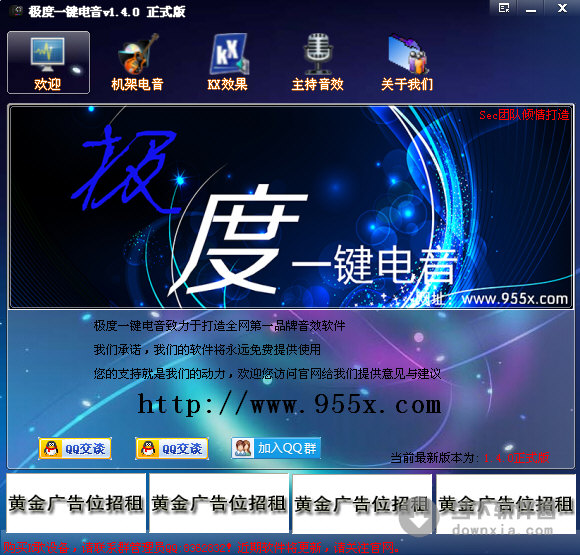This screenshot has width=580, height=555.
Task: Click the 我们承诺 free-use promise line
Action: [207, 350]
